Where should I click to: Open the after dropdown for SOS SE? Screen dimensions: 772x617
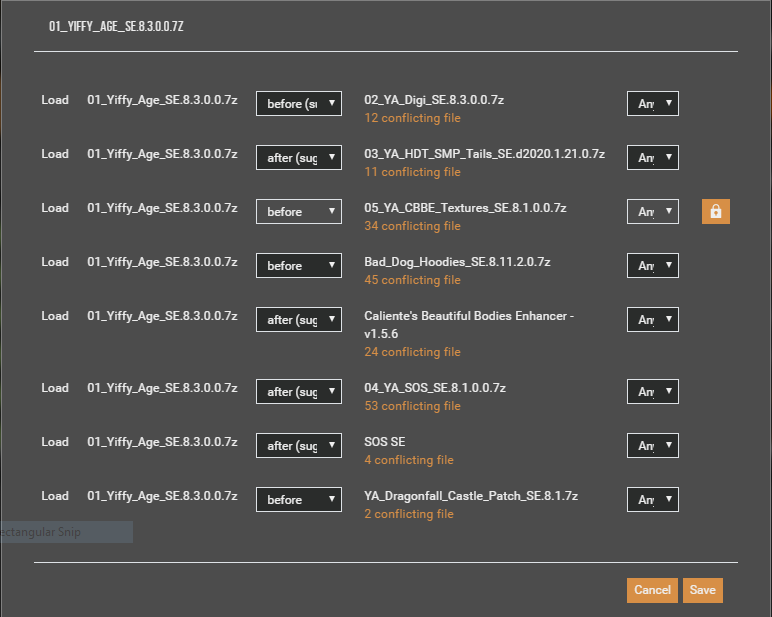tap(298, 446)
